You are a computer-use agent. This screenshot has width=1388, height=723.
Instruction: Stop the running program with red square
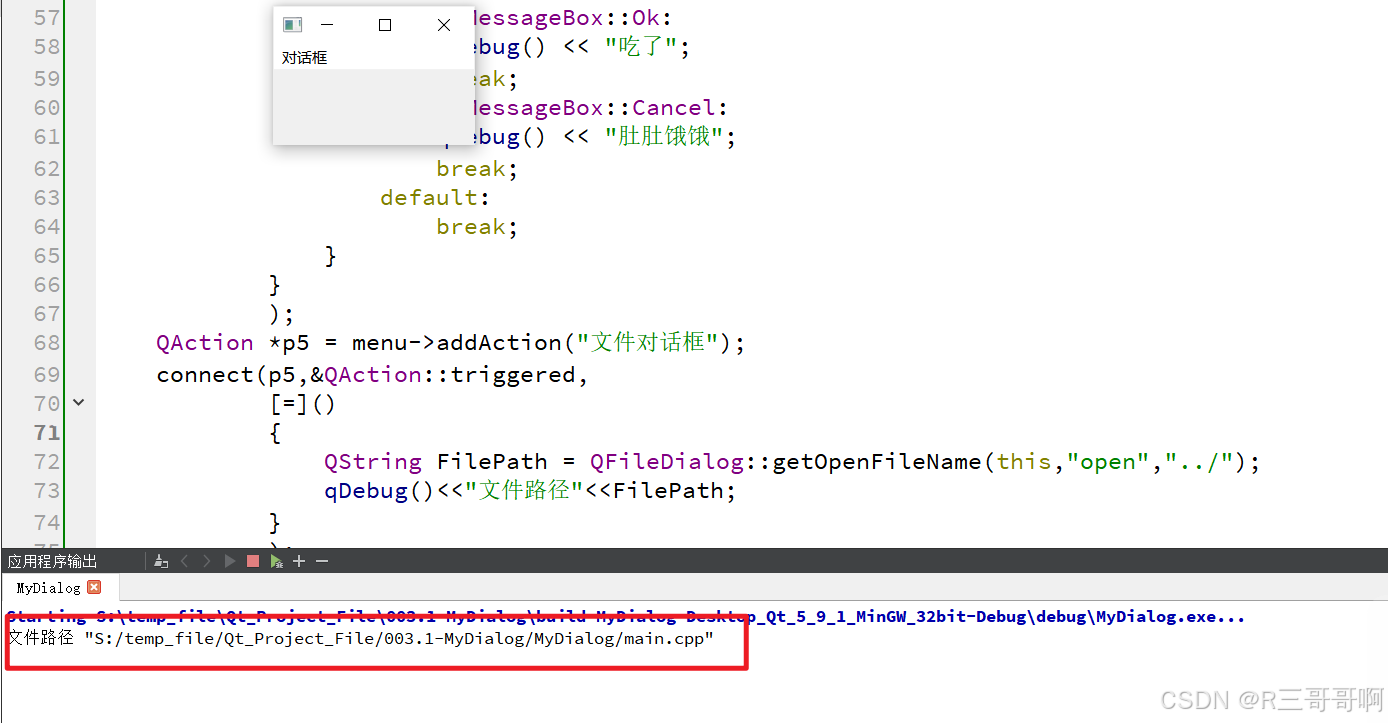(x=253, y=562)
